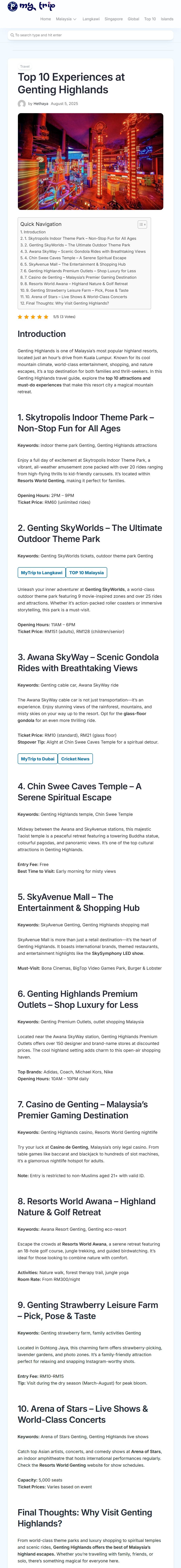Click the Cricket News button
Viewport: 181px width, 1568px height.
pos(76,759)
